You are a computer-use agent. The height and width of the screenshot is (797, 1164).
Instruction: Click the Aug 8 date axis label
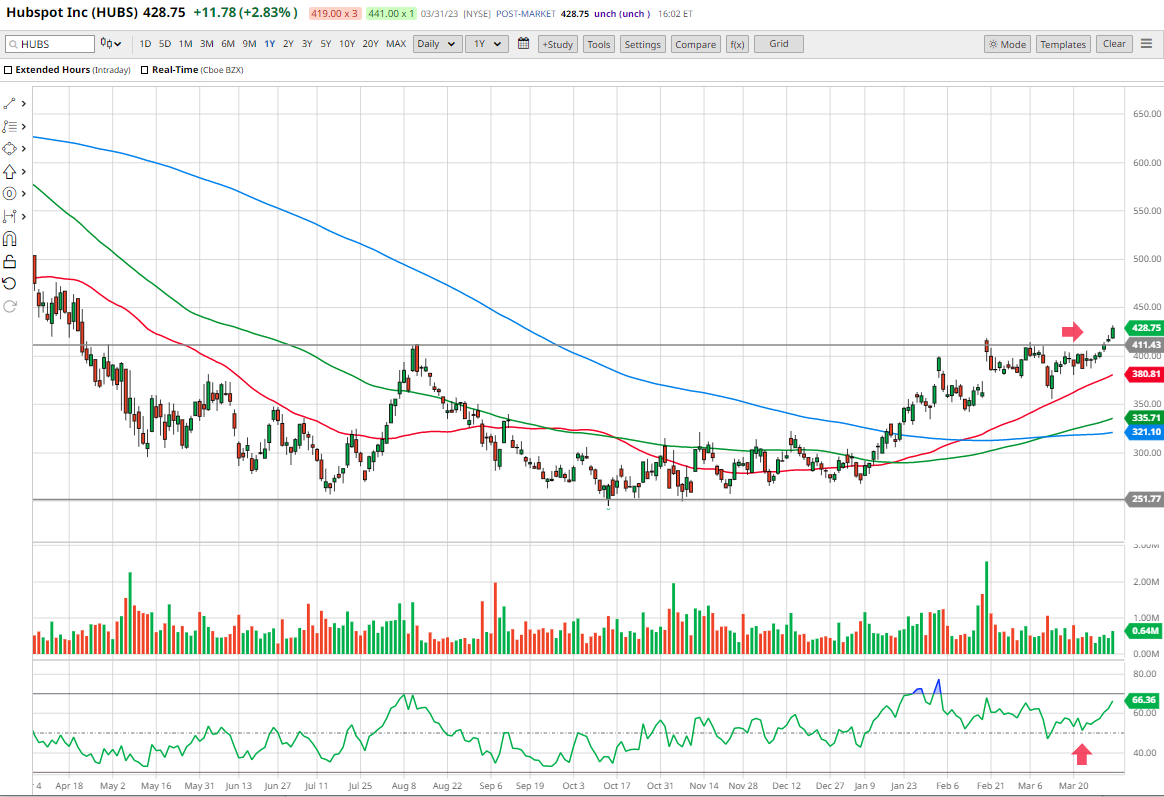point(404,785)
